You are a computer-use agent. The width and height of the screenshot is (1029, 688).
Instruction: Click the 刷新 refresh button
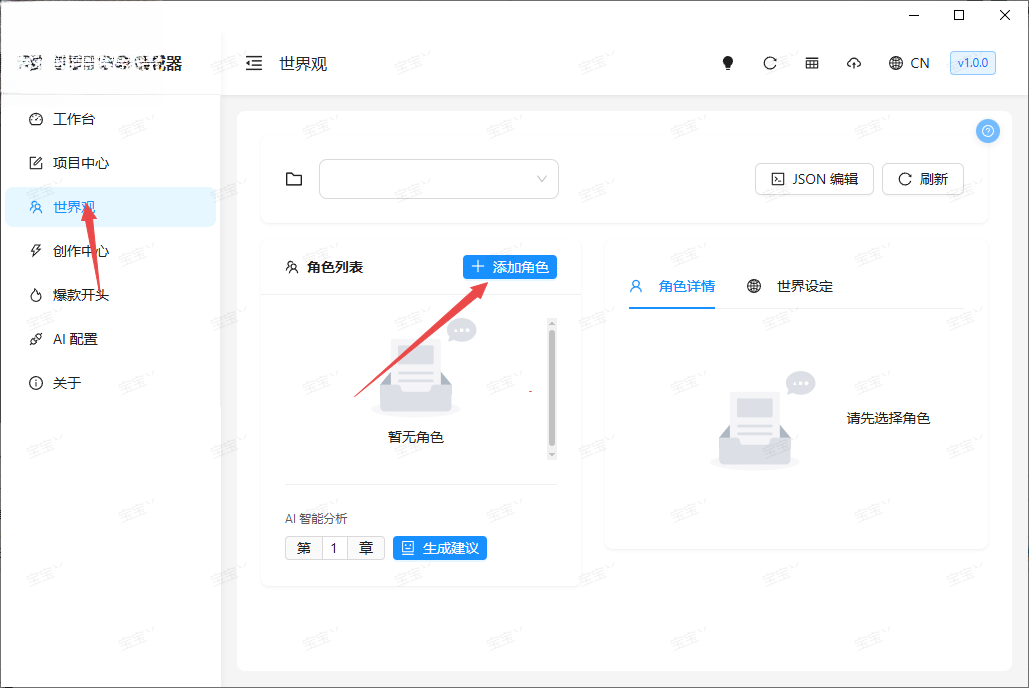[x=923, y=179]
